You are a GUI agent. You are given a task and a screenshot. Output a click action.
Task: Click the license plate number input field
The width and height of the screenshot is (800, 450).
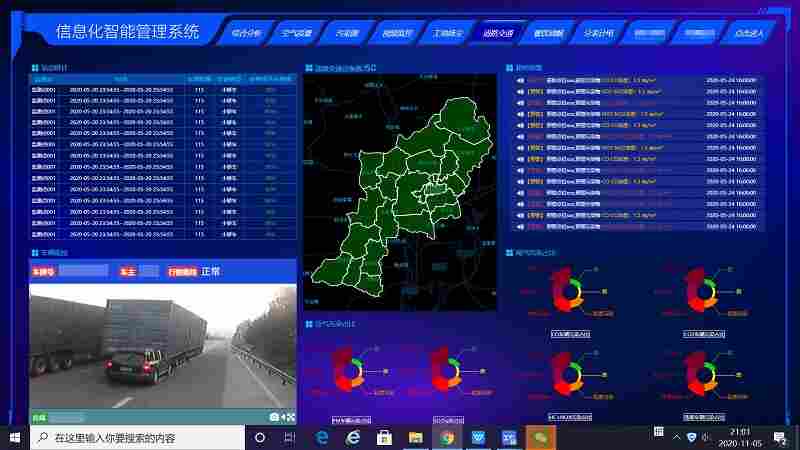(x=83, y=271)
